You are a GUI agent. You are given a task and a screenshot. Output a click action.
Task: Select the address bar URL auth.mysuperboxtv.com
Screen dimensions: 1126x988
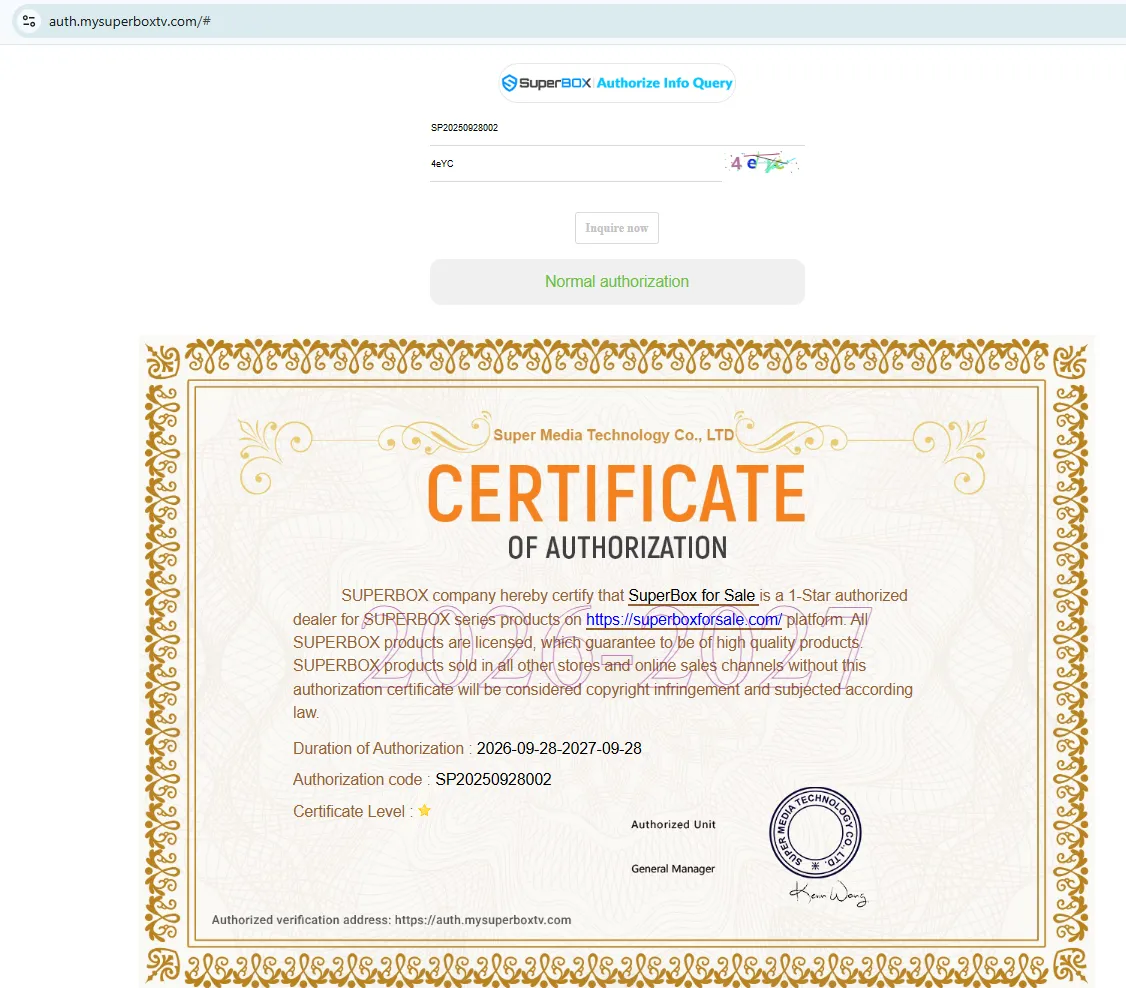[129, 22]
